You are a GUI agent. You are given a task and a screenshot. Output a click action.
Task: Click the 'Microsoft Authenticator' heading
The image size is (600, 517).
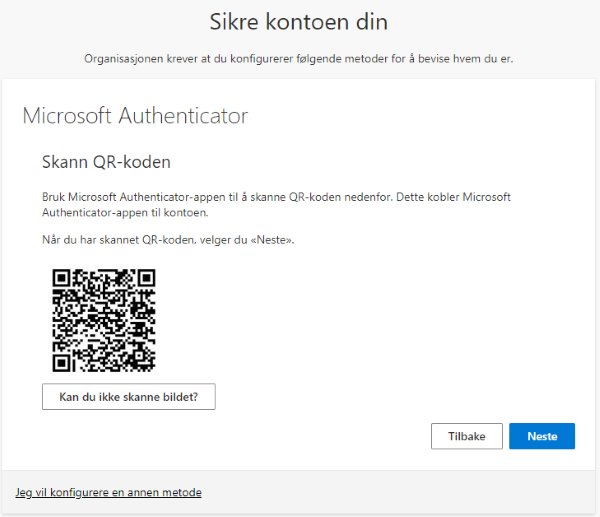(x=135, y=116)
